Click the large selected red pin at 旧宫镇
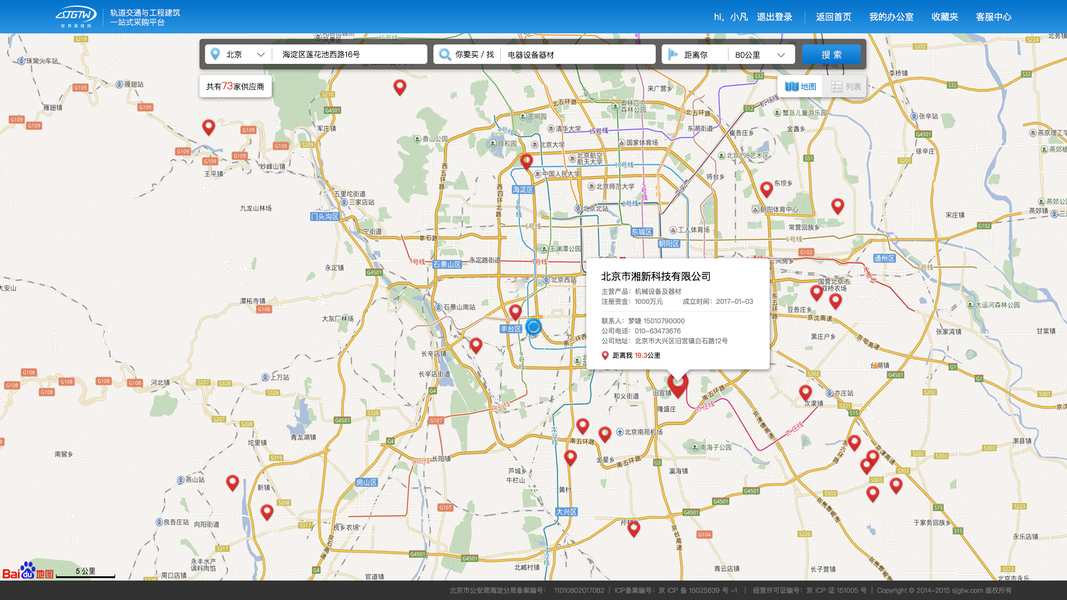 [x=677, y=386]
